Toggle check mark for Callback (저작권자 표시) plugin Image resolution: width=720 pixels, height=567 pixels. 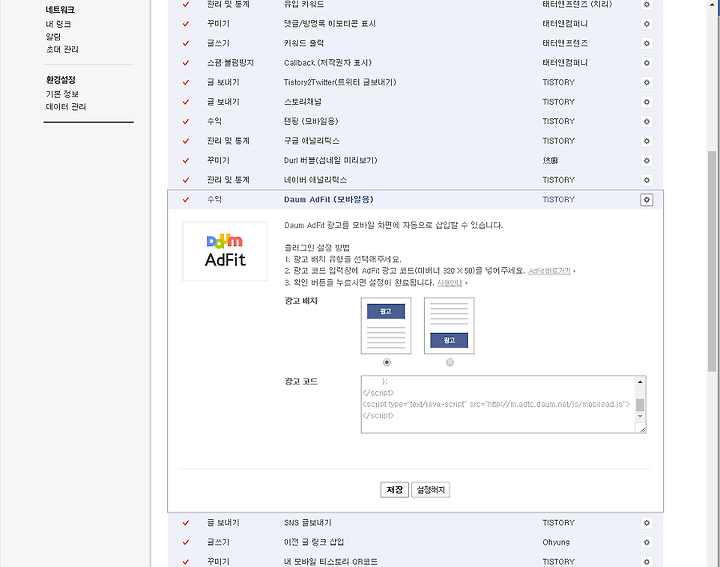pyautogui.click(x=186, y=63)
